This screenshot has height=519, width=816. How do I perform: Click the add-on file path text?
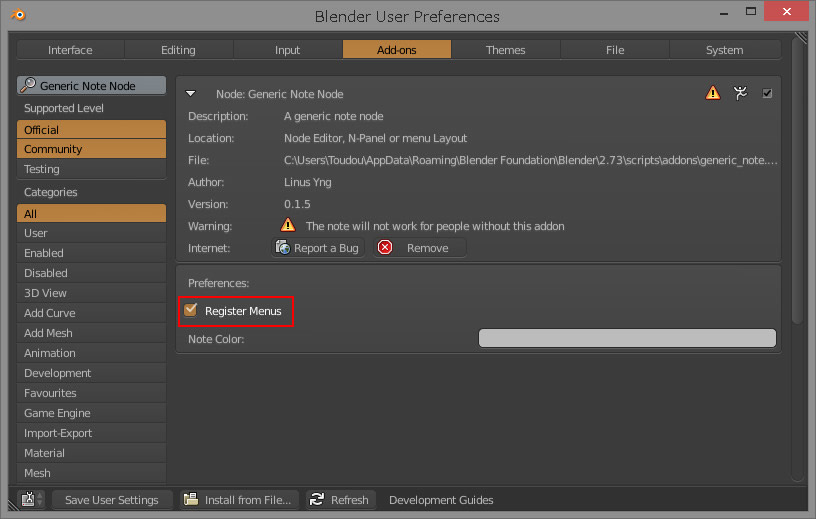[x=531, y=160]
